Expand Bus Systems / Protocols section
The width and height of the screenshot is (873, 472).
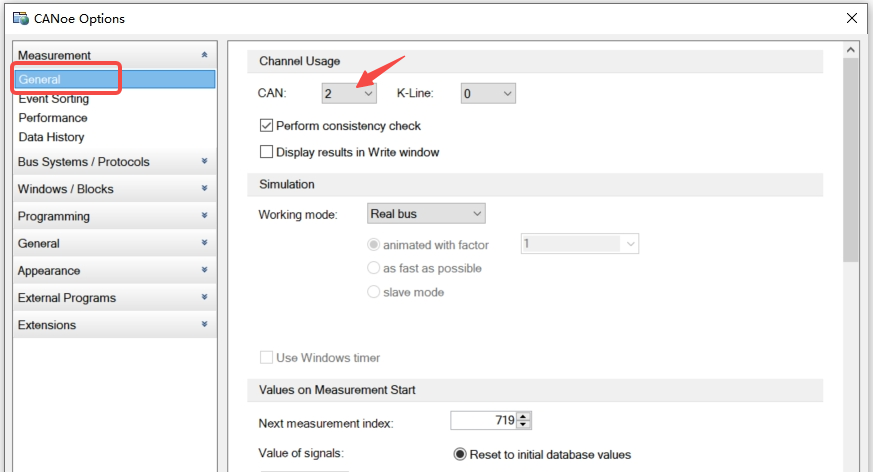(114, 162)
